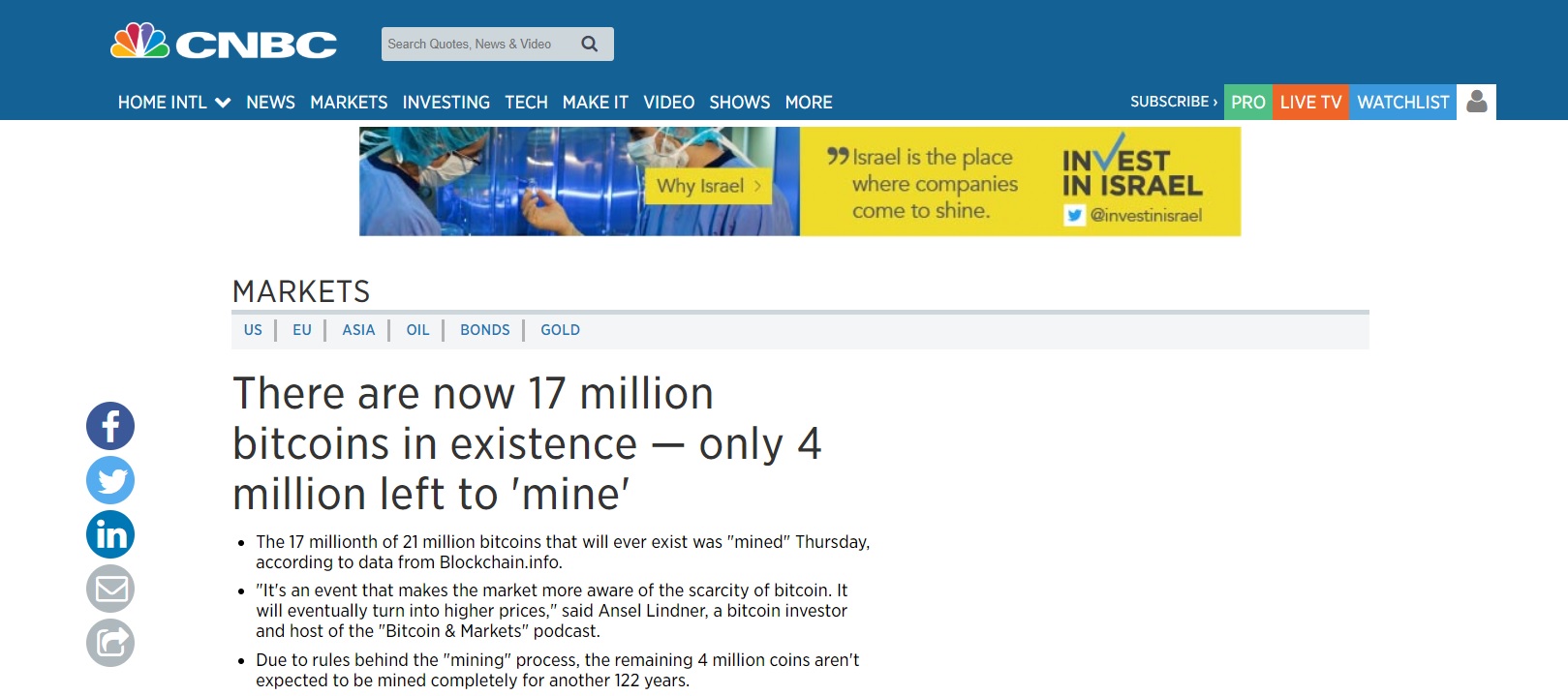Open the MARKETS nav menu
The height and width of the screenshot is (696, 1568).
click(x=349, y=102)
